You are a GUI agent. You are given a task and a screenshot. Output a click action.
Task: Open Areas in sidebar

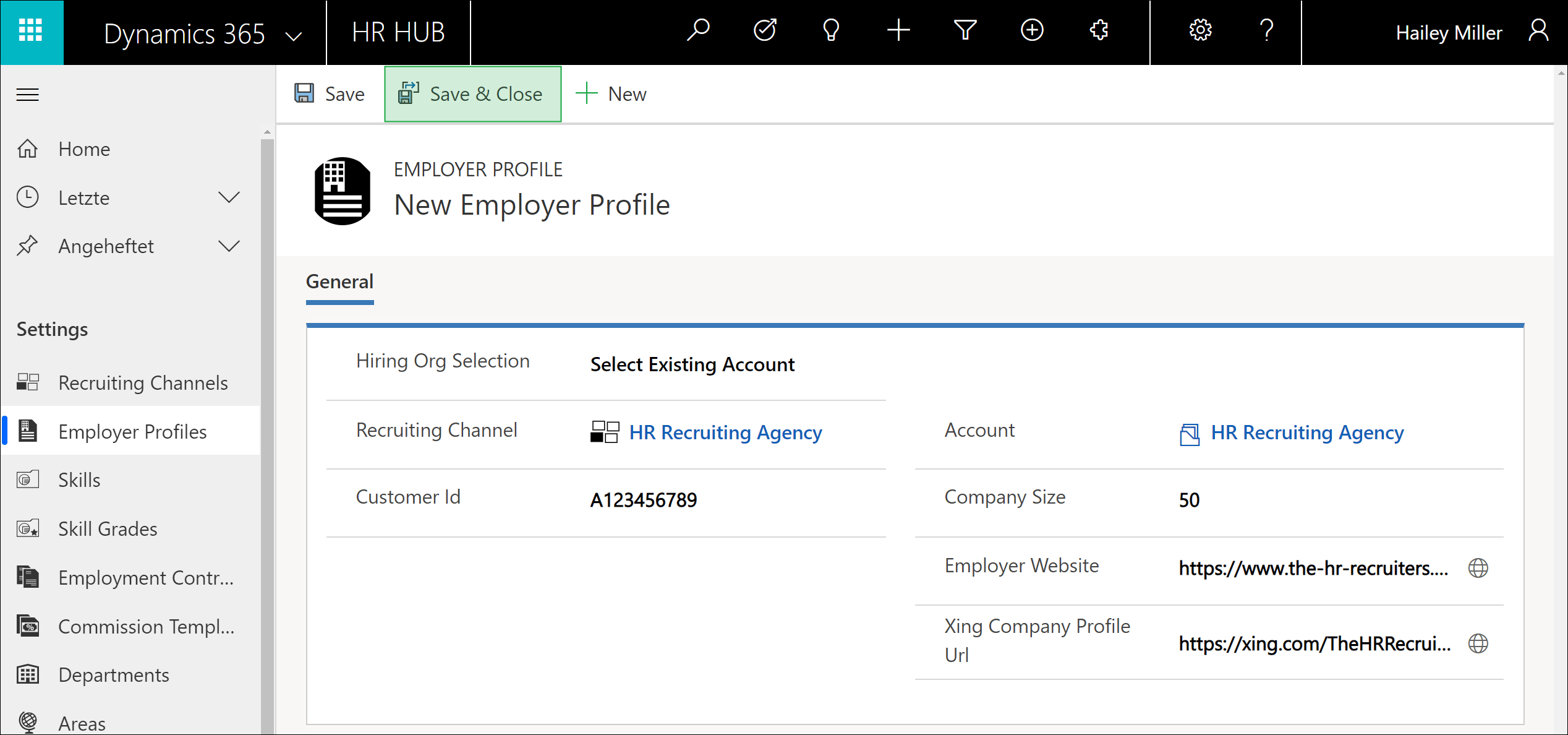[131, 722]
